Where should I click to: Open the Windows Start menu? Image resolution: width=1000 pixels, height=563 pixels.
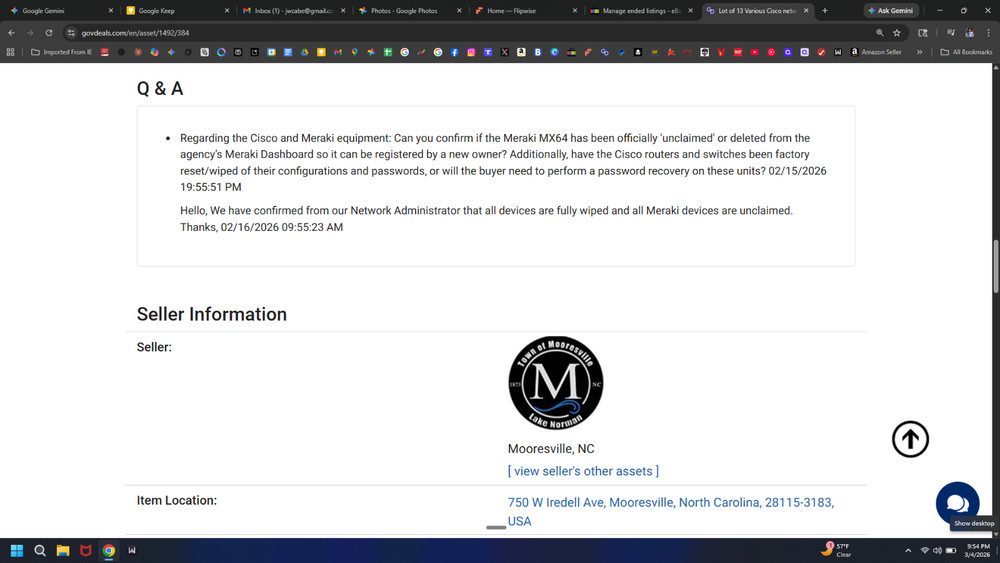(17, 550)
